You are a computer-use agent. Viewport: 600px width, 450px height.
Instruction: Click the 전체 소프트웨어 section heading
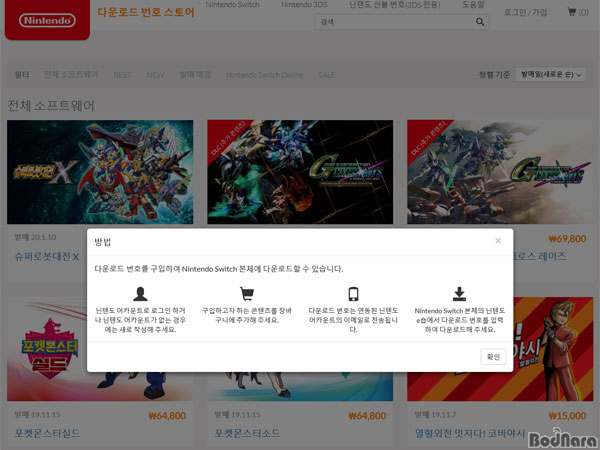(x=51, y=105)
